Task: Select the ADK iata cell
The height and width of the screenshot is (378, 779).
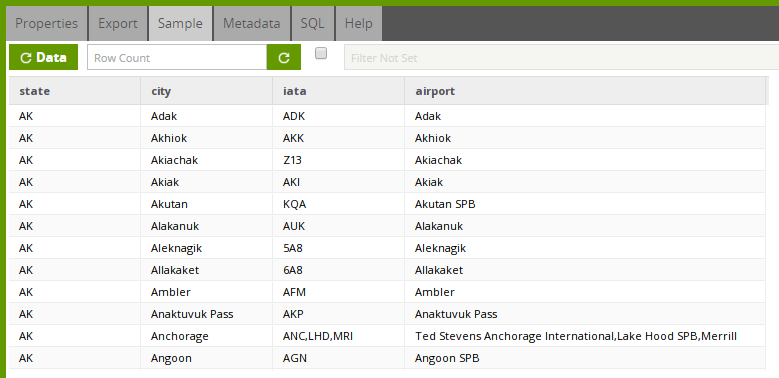Action: (339, 116)
